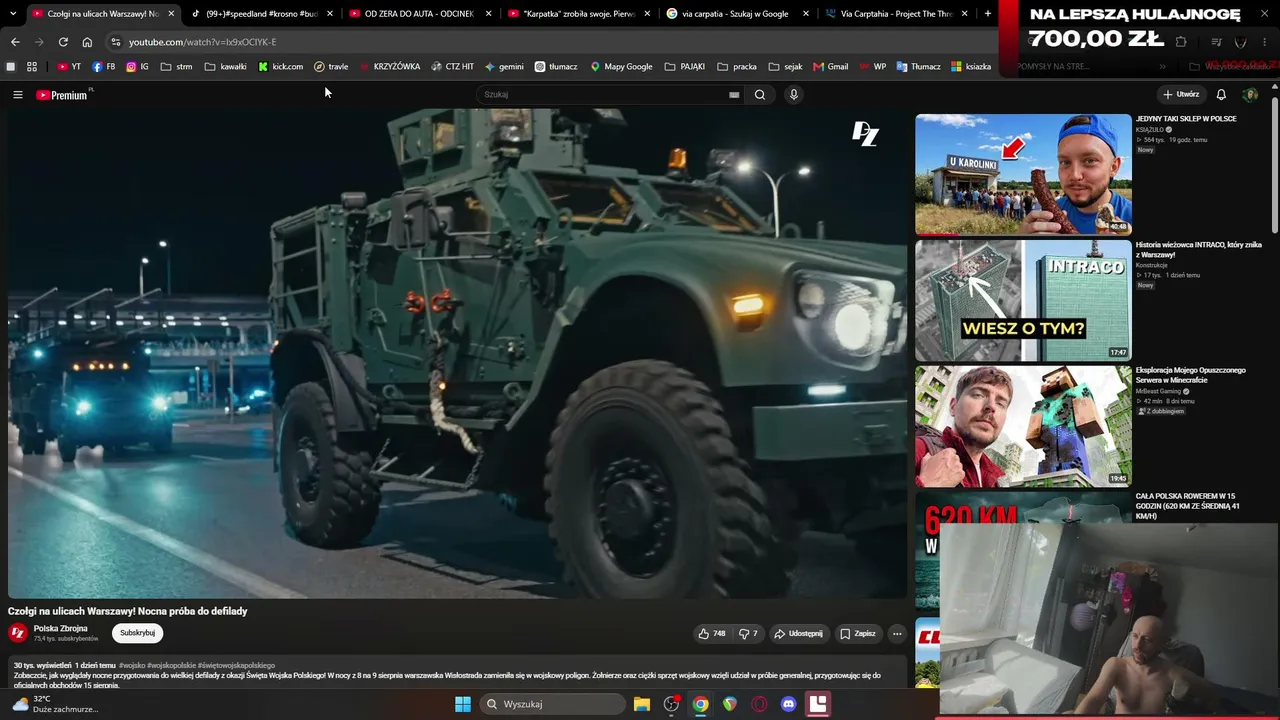The image size is (1280, 720).
Task: Open JEDYNY TAKI SKLEP W POLSCE thumbnail
Action: (1023, 175)
